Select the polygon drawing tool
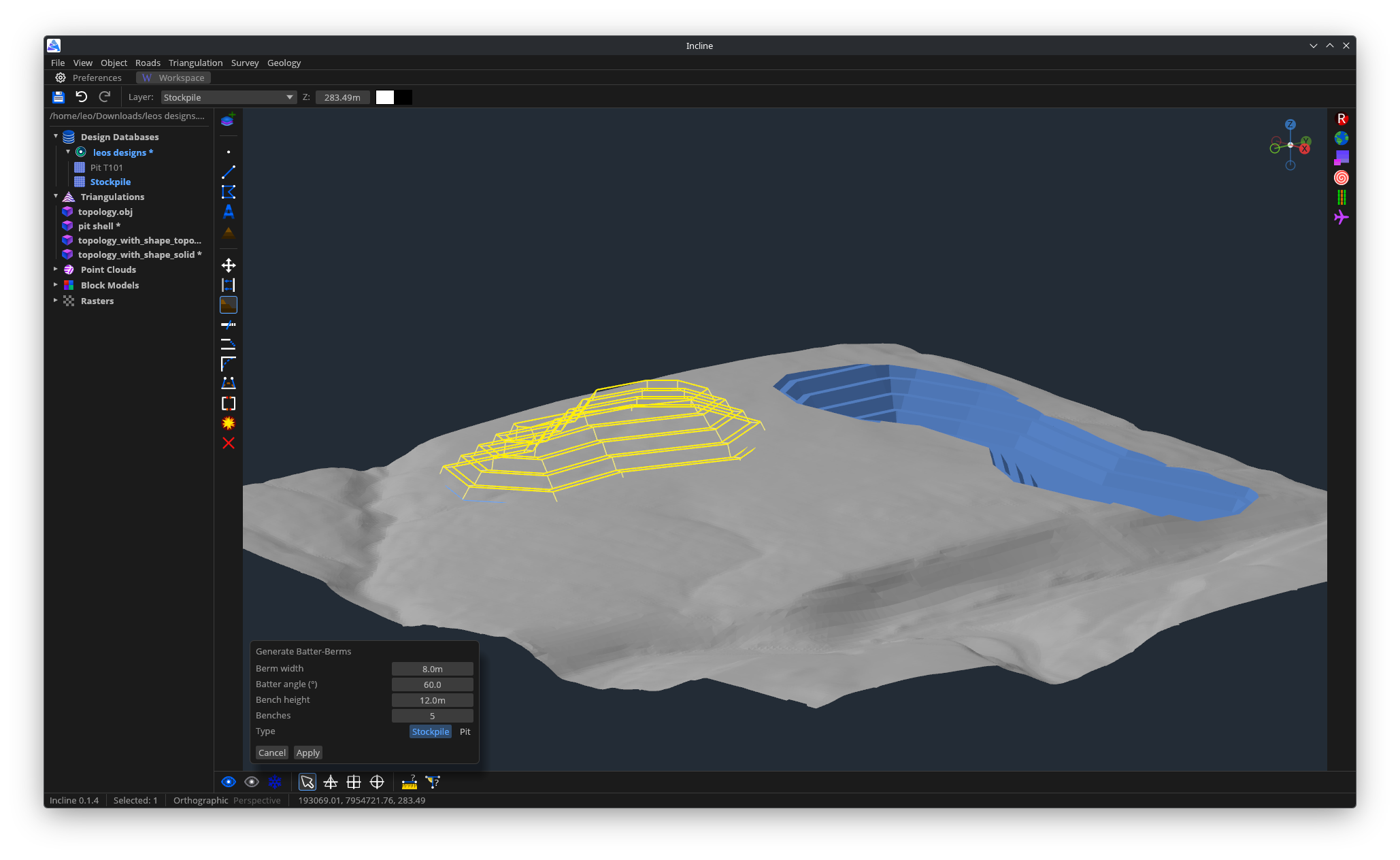Viewport: 1400px width, 860px height. (x=229, y=192)
